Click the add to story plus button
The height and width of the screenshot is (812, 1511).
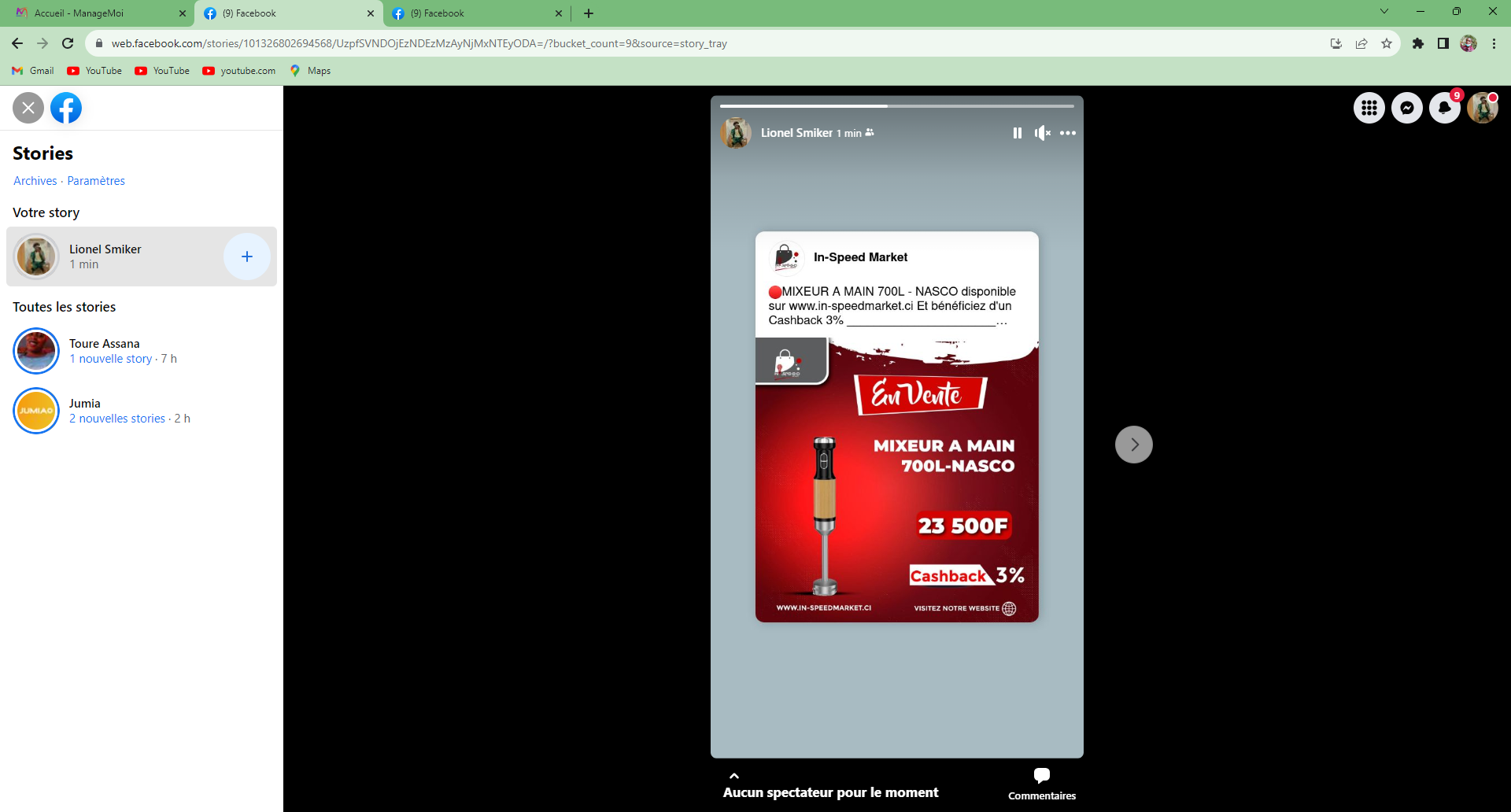(246, 257)
